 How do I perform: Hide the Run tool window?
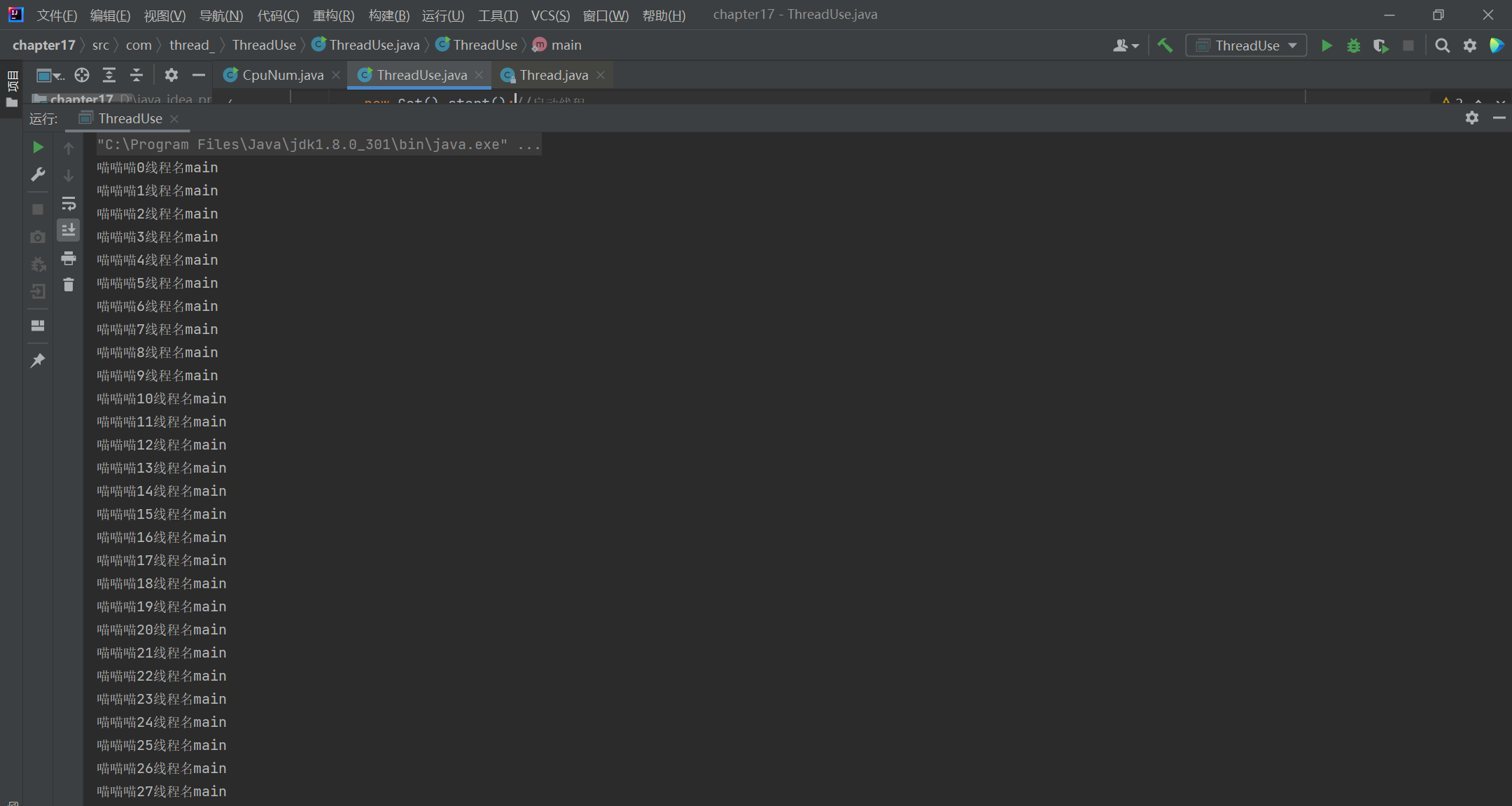pyautogui.click(x=1499, y=118)
